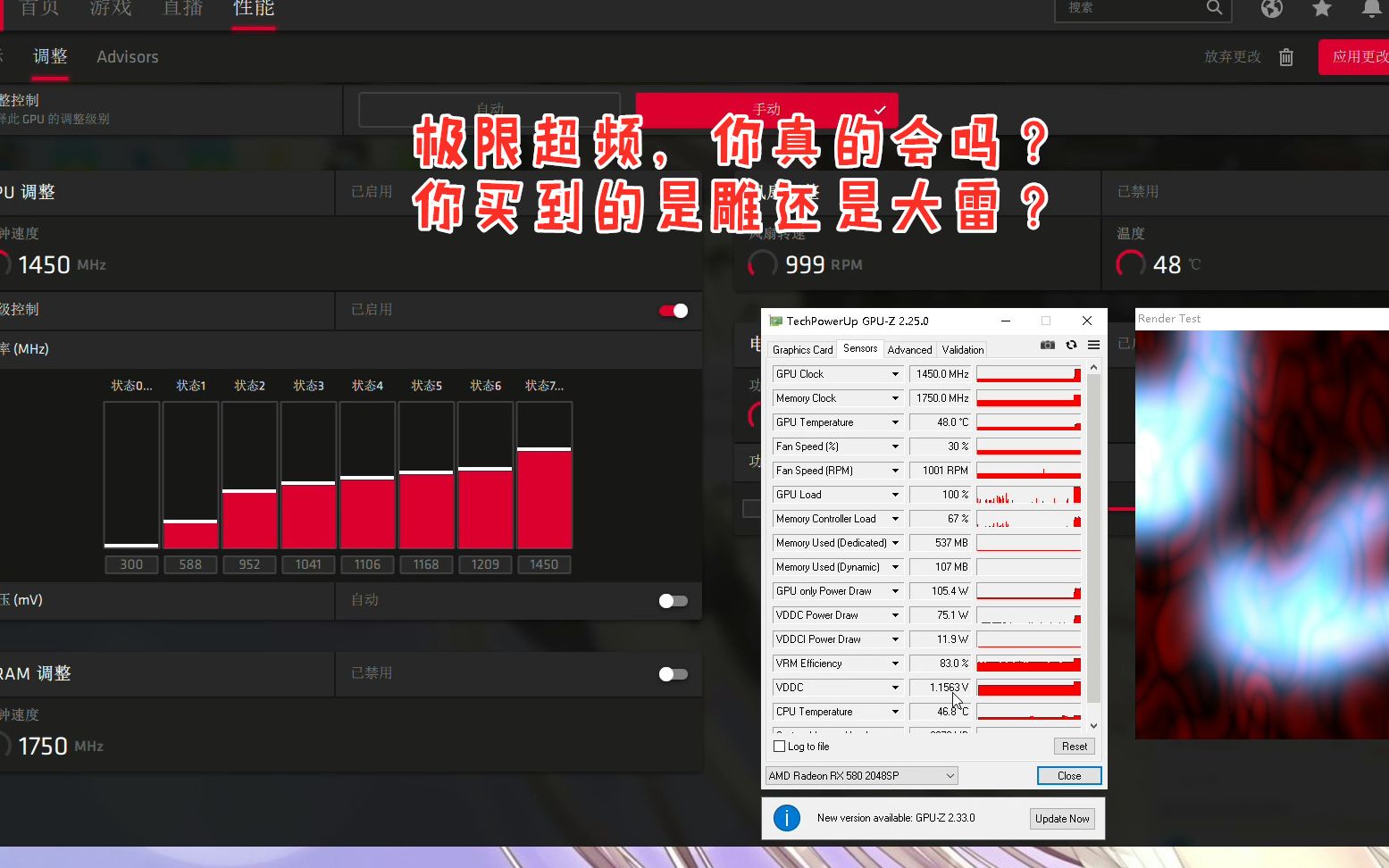Open the Advisors tab
The height and width of the screenshot is (868, 1389).
[x=128, y=57]
